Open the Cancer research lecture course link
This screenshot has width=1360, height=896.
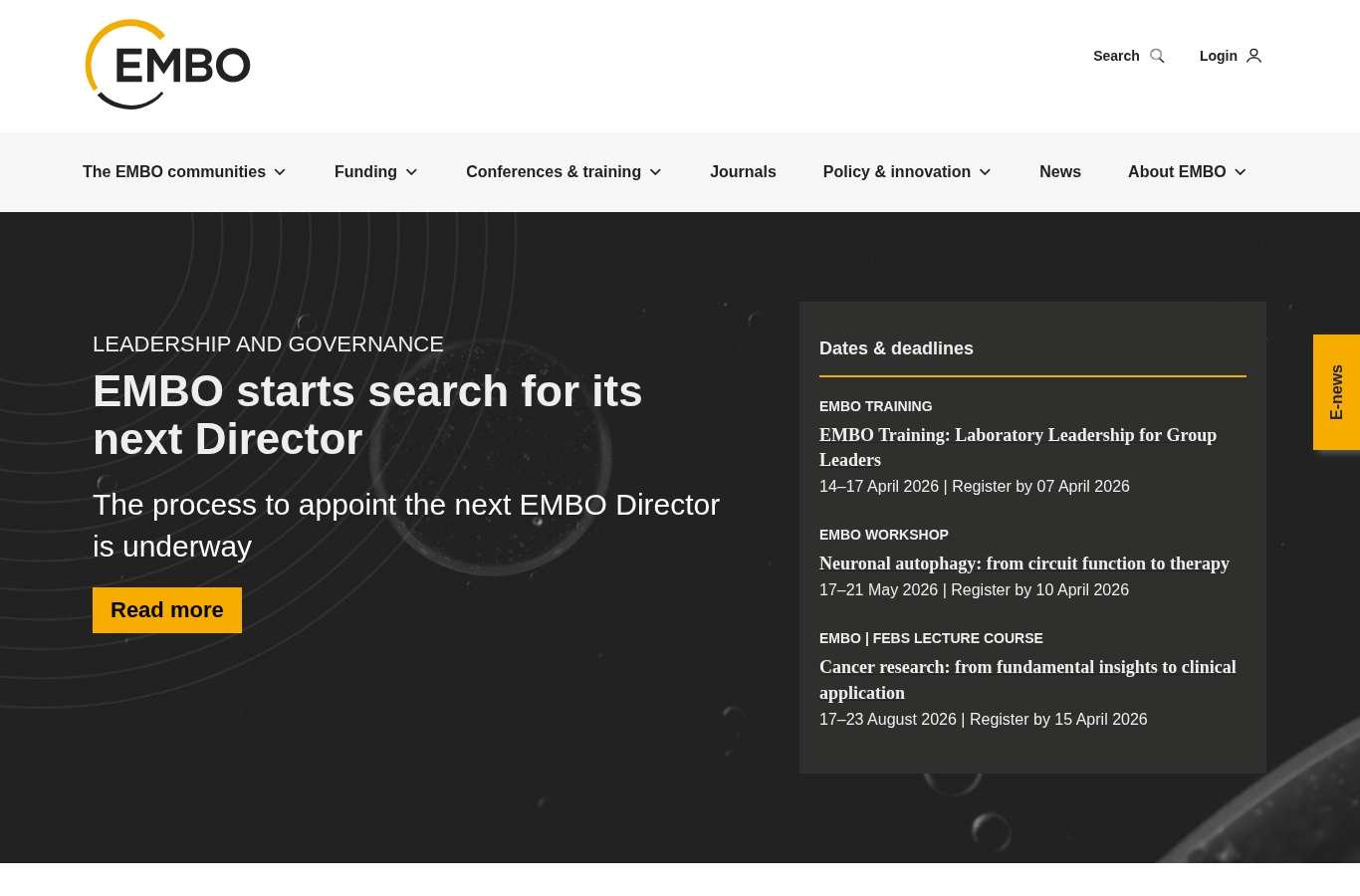[x=1026, y=680]
